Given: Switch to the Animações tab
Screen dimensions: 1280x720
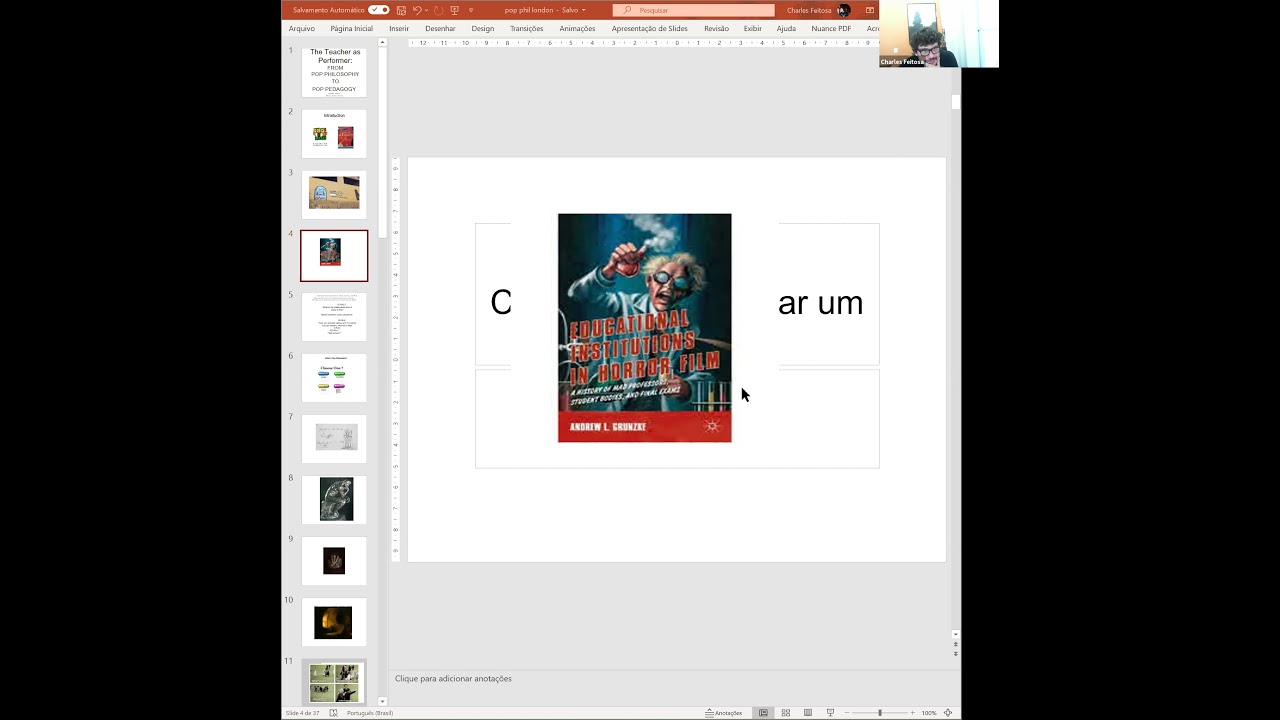Looking at the screenshot, I should click(x=577, y=28).
